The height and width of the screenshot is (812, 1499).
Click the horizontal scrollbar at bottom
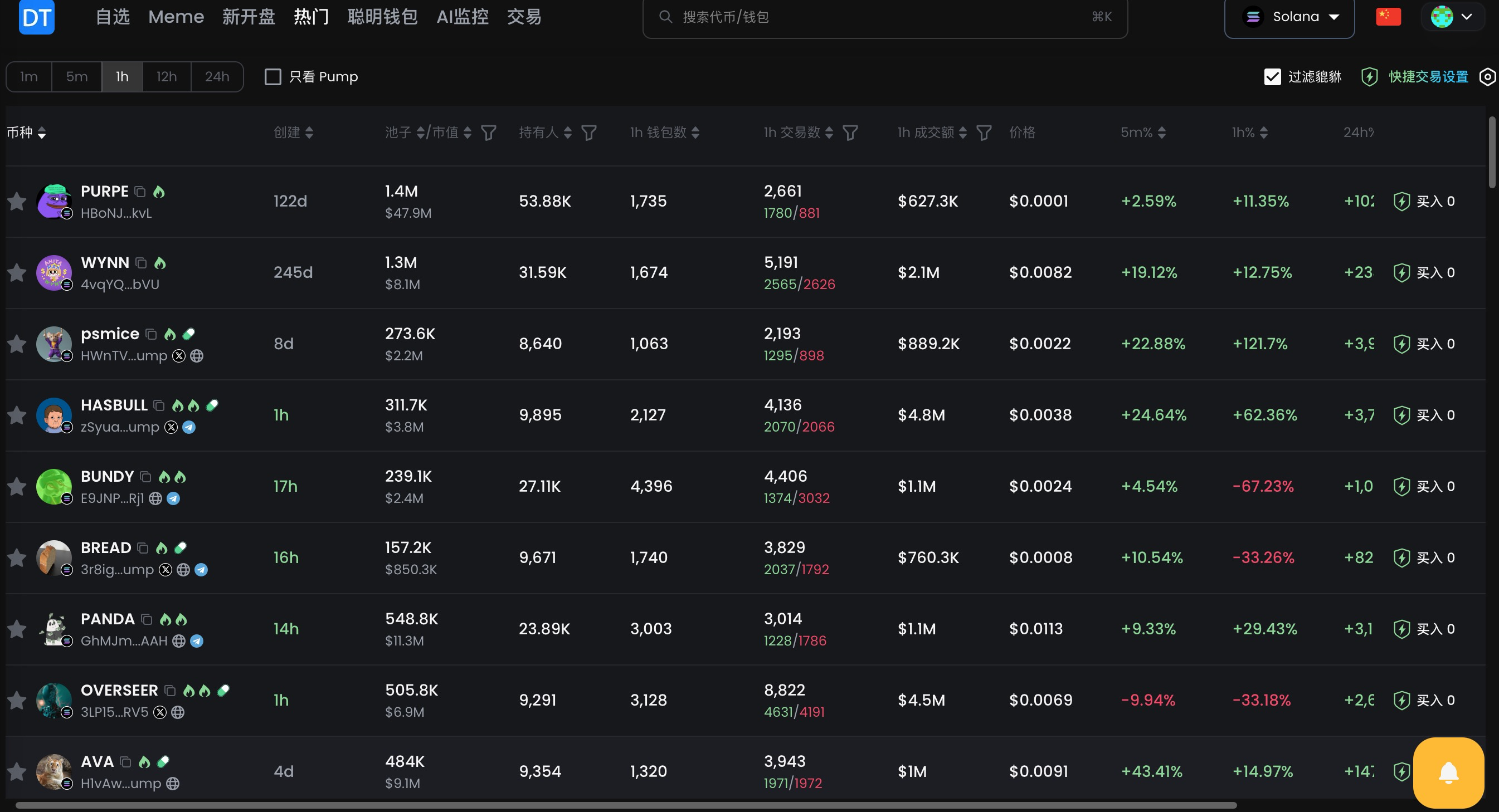pyautogui.click(x=626, y=806)
